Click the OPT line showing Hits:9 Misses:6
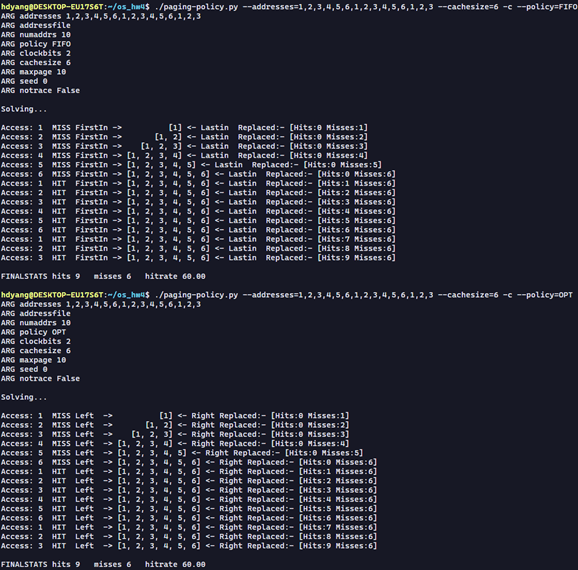The image size is (578, 570). 189,546
